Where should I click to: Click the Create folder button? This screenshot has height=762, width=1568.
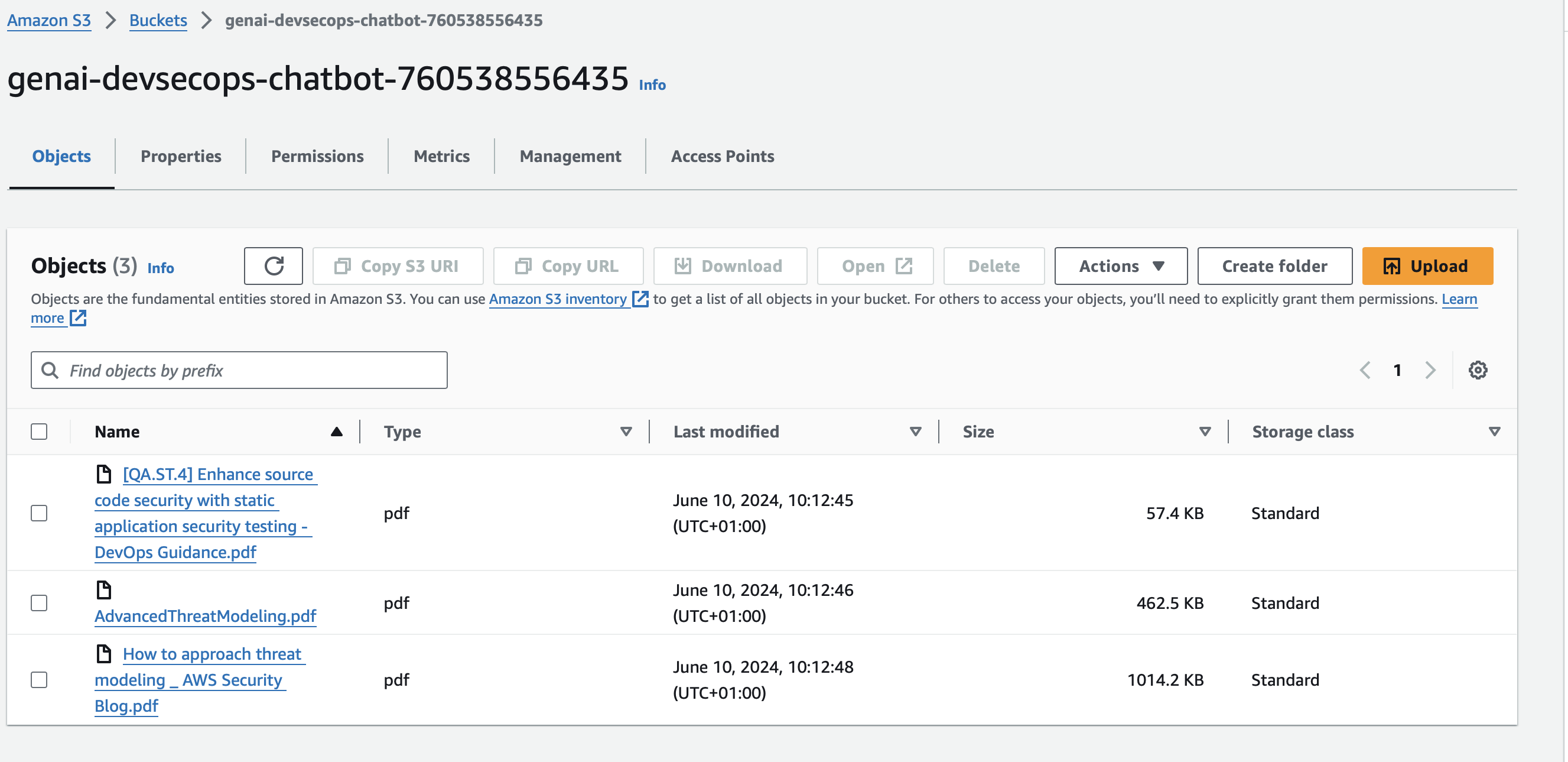[x=1274, y=266]
